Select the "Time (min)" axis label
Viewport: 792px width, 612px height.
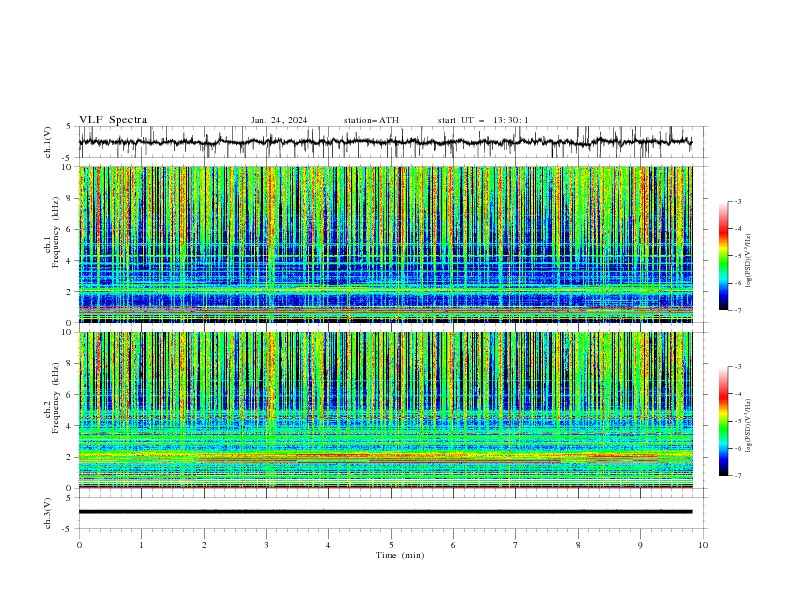[400, 555]
